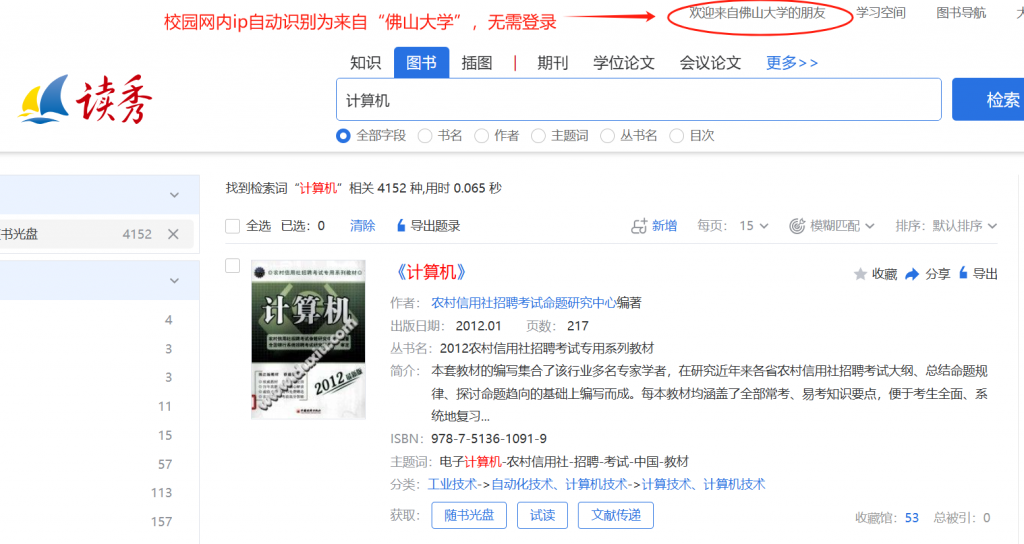This screenshot has height=544, width=1024.
Task: Select the 丛书名 radio button
Action: (607, 136)
